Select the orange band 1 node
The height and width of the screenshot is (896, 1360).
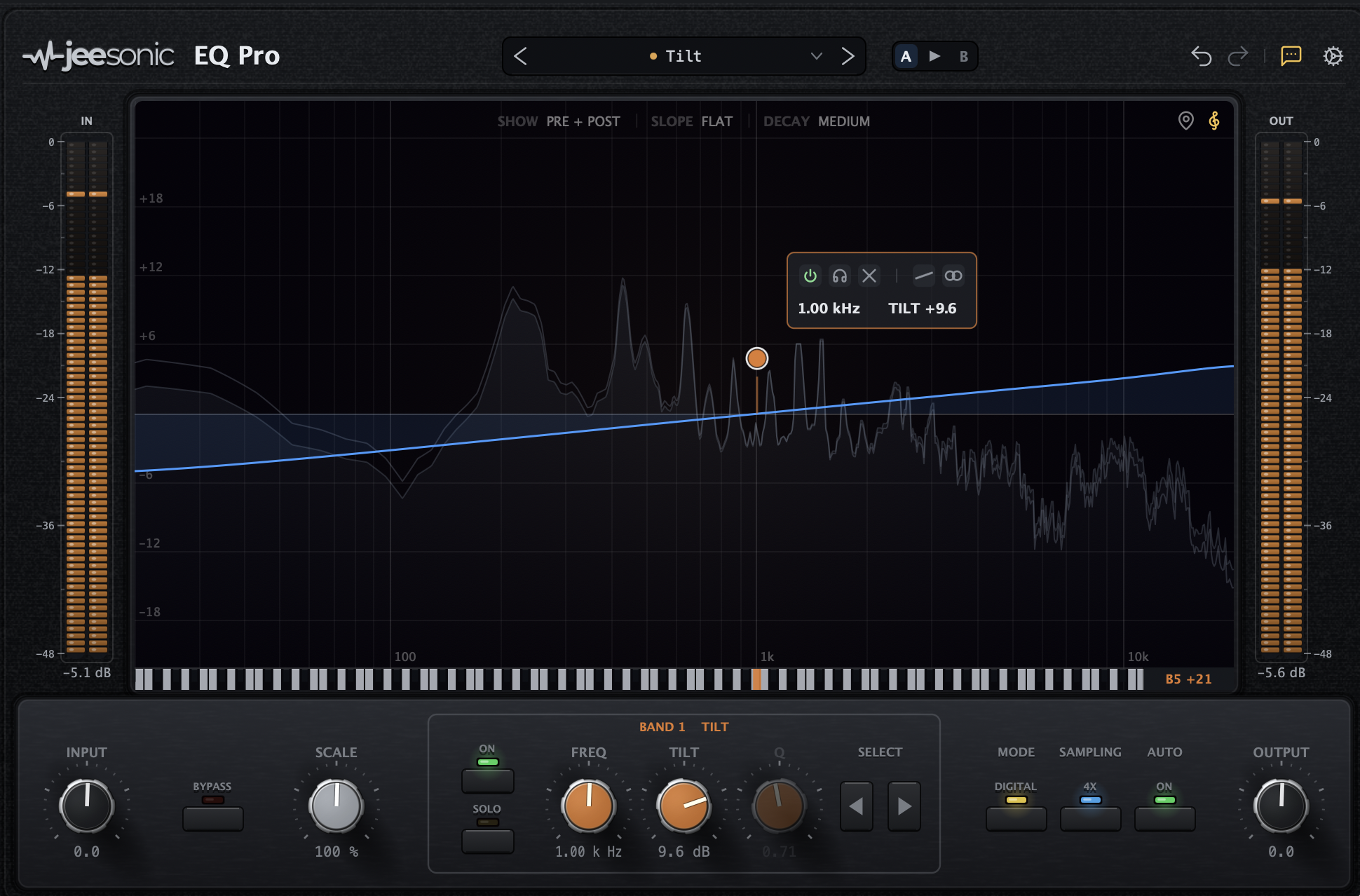coord(756,358)
